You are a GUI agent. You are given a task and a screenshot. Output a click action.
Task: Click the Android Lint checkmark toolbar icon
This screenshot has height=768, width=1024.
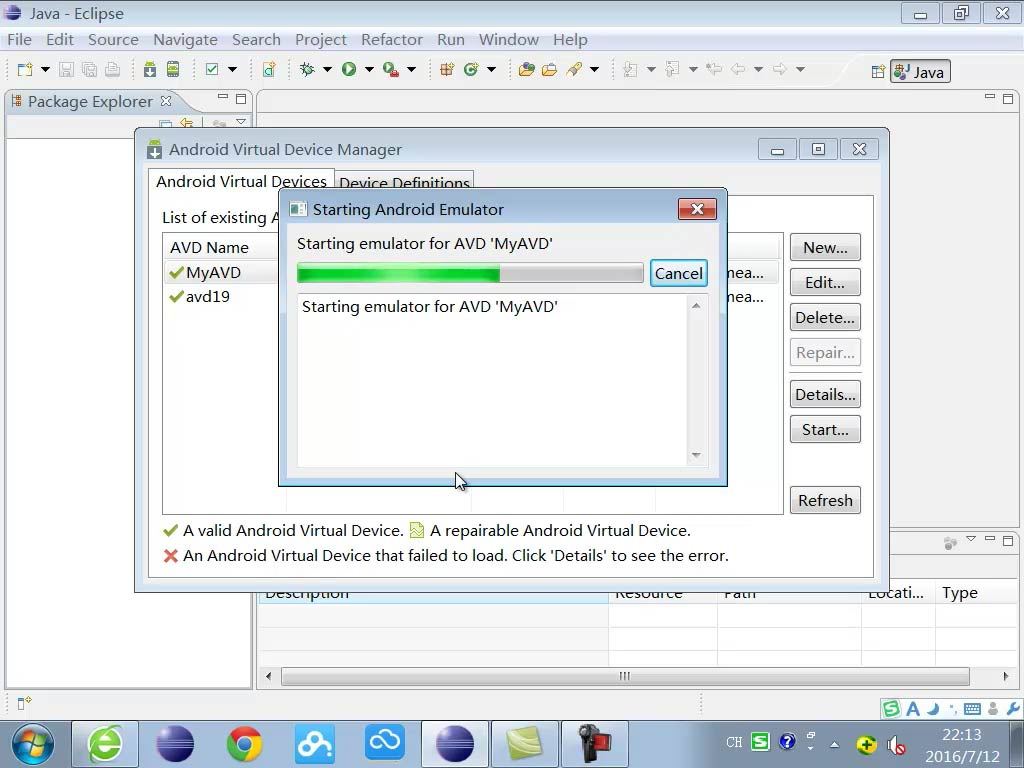click(212, 69)
